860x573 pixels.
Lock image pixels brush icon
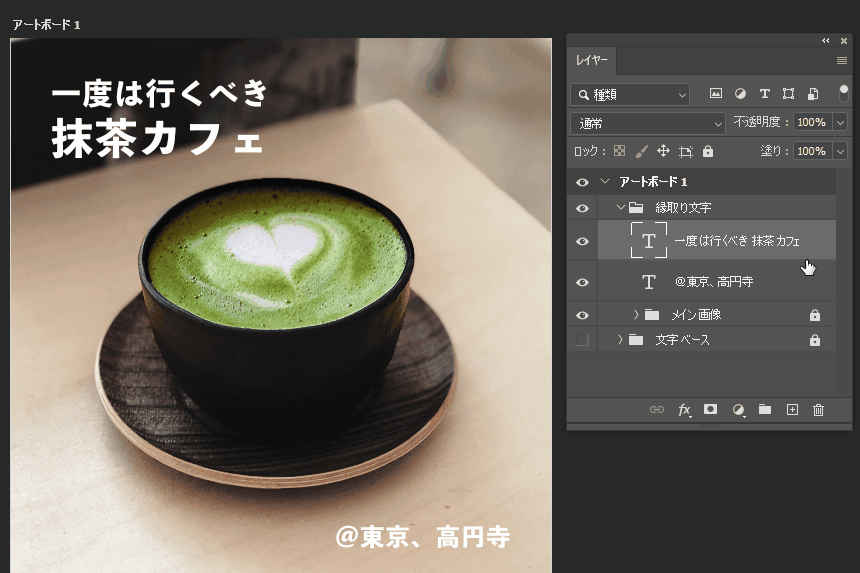[641, 151]
